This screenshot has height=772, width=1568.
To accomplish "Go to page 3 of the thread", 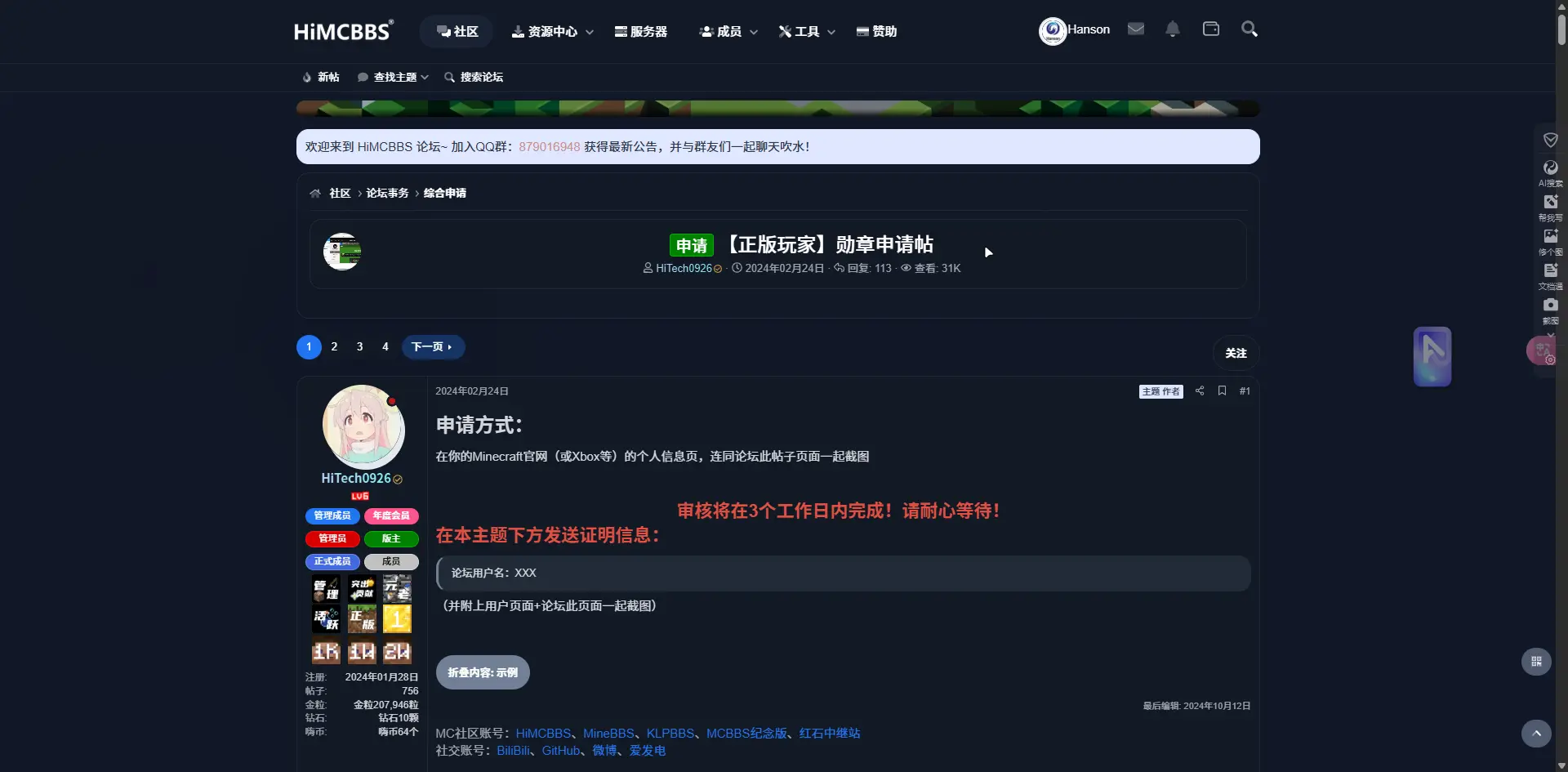I will click(359, 346).
